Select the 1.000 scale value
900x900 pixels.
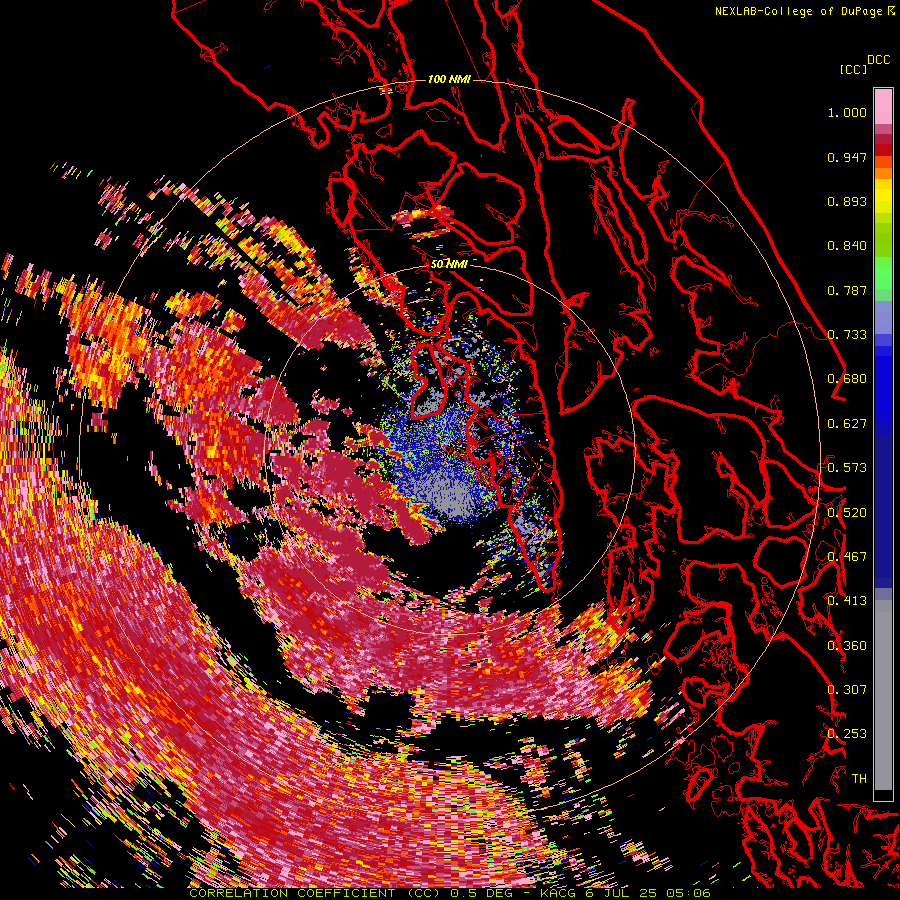[x=847, y=112]
